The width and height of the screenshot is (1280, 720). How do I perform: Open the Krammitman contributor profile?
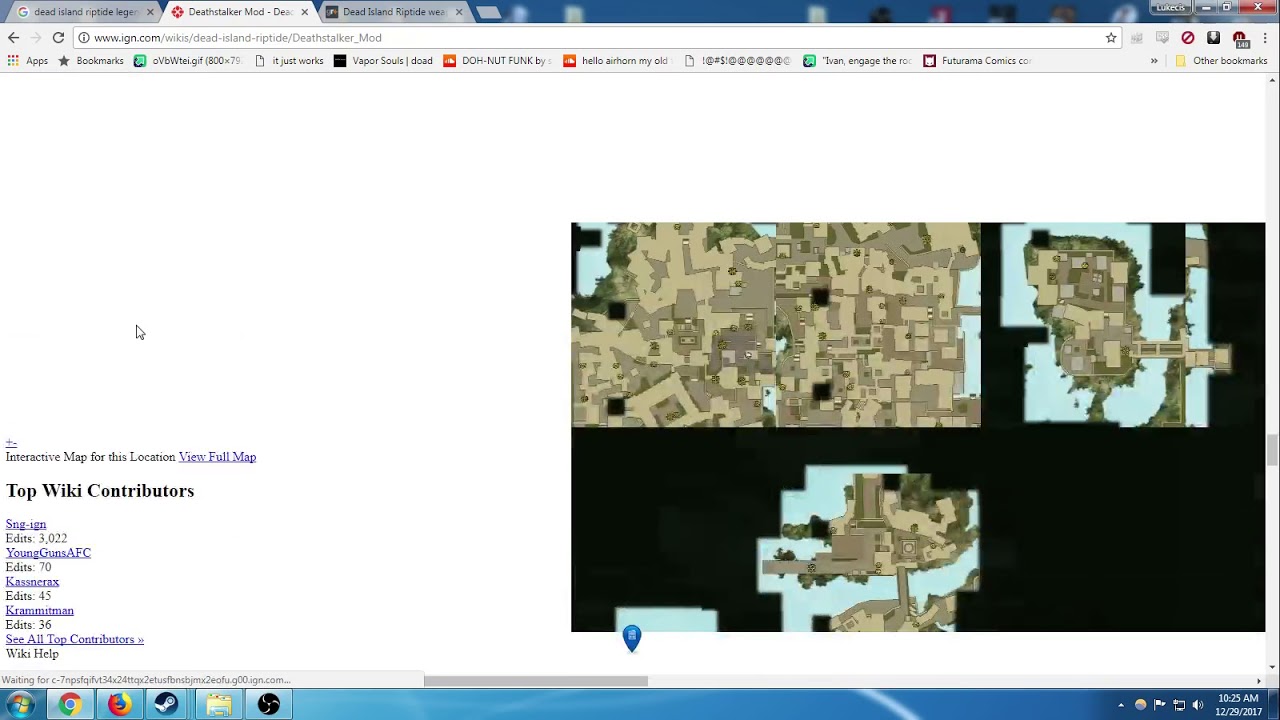[39, 611]
